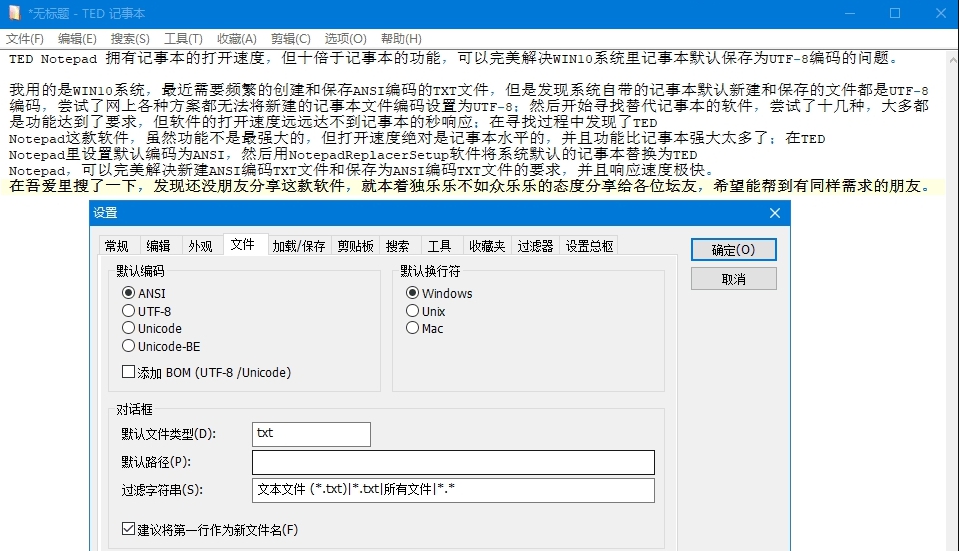Viewport: 959px width, 551px height.
Task: Click the TED Notepad title bar icon
Action: pyautogui.click(x=14, y=13)
